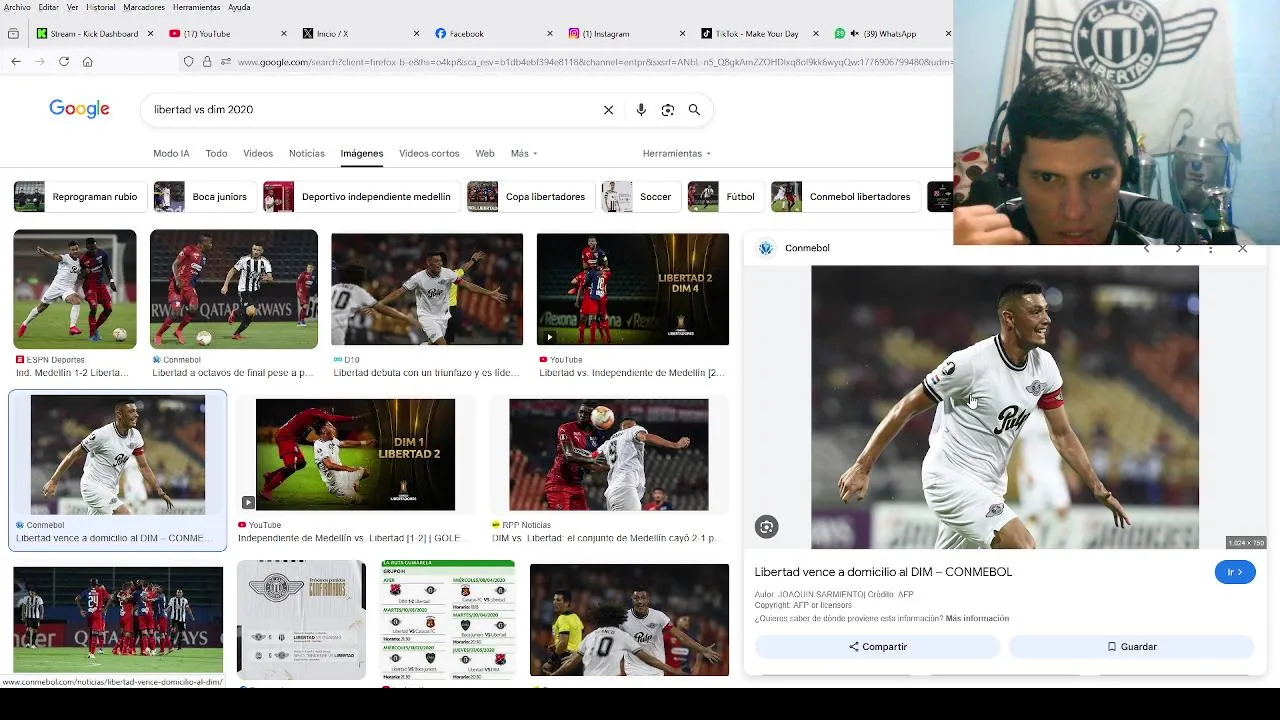This screenshot has height=720, width=1280.
Task: Open the Historial menu
Action: tap(101, 7)
